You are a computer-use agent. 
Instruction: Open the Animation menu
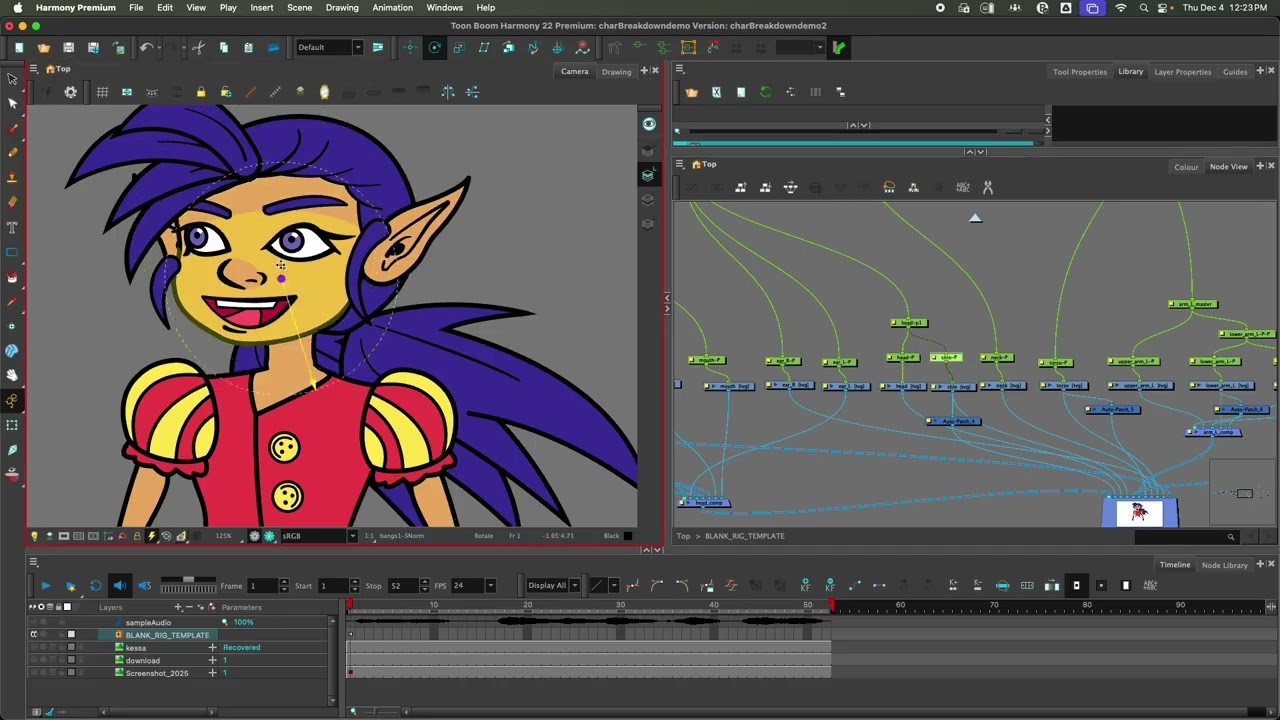pyautogui.click(x=392, y=7)
